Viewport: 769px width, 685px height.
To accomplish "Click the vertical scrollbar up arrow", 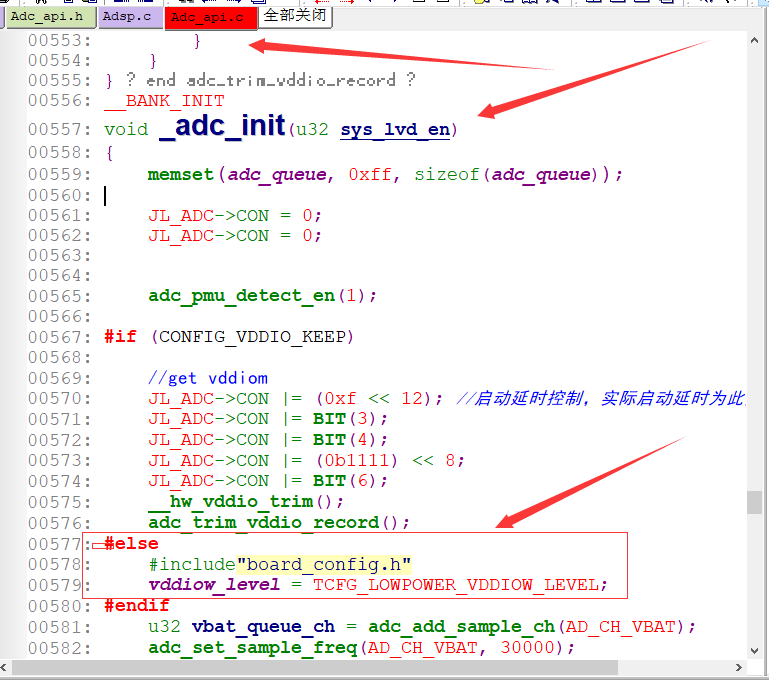I will click(754, 41).
